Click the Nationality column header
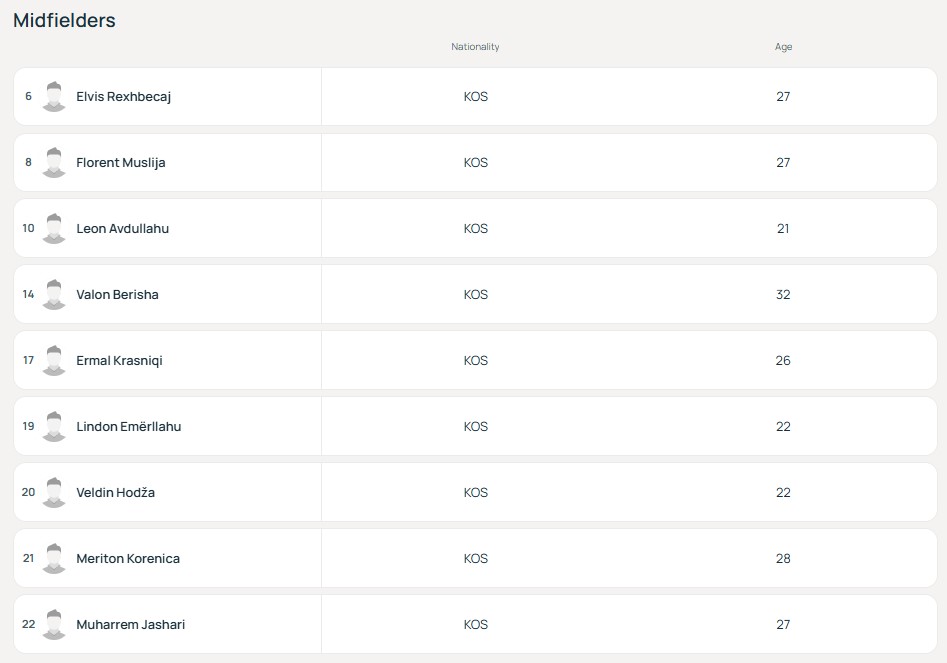 click(475, 47)
